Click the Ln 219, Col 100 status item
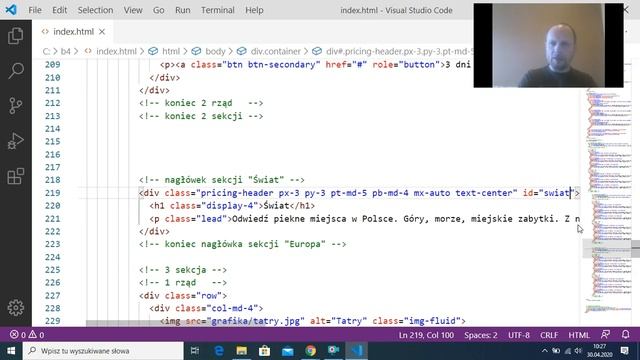 [x=426, y=335]
